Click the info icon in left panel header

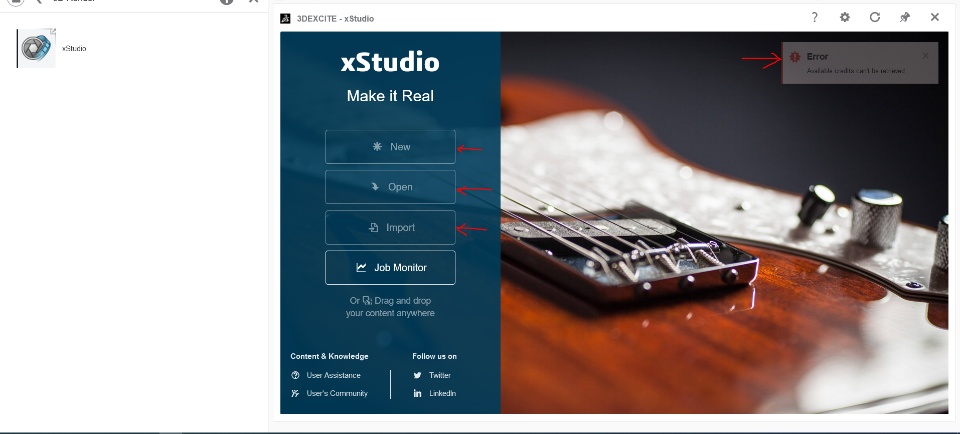pos(227,1)
